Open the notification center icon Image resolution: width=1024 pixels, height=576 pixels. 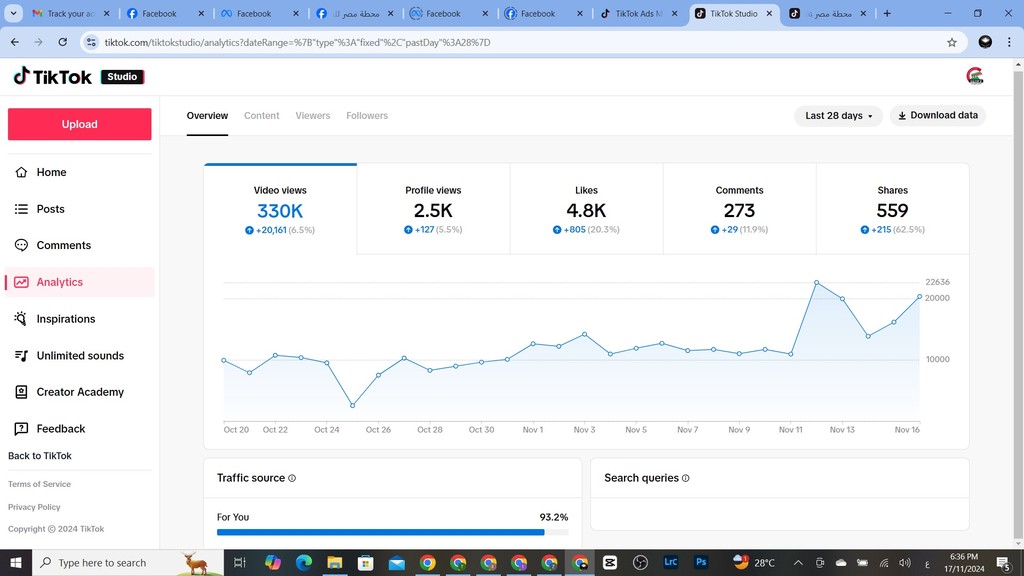pyautogui.click(x=1004, y=563)
